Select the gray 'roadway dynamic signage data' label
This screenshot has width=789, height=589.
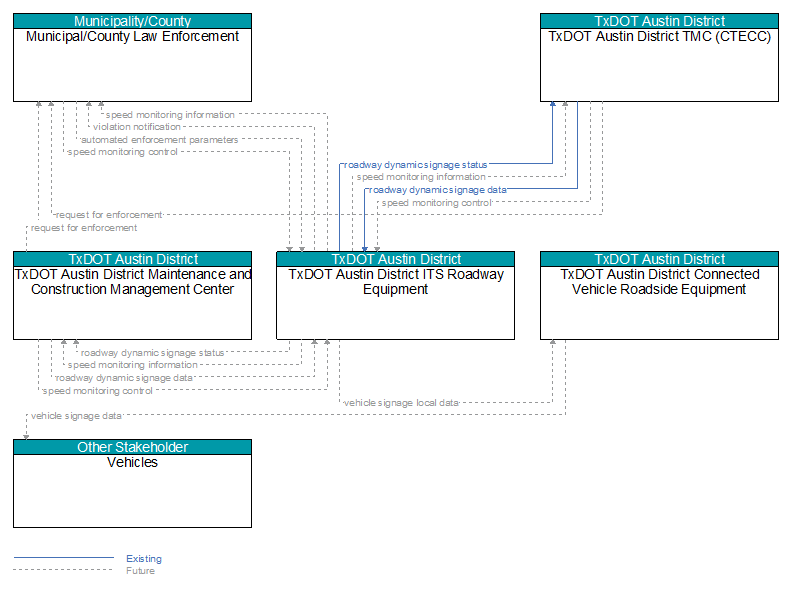pos(124,378)
